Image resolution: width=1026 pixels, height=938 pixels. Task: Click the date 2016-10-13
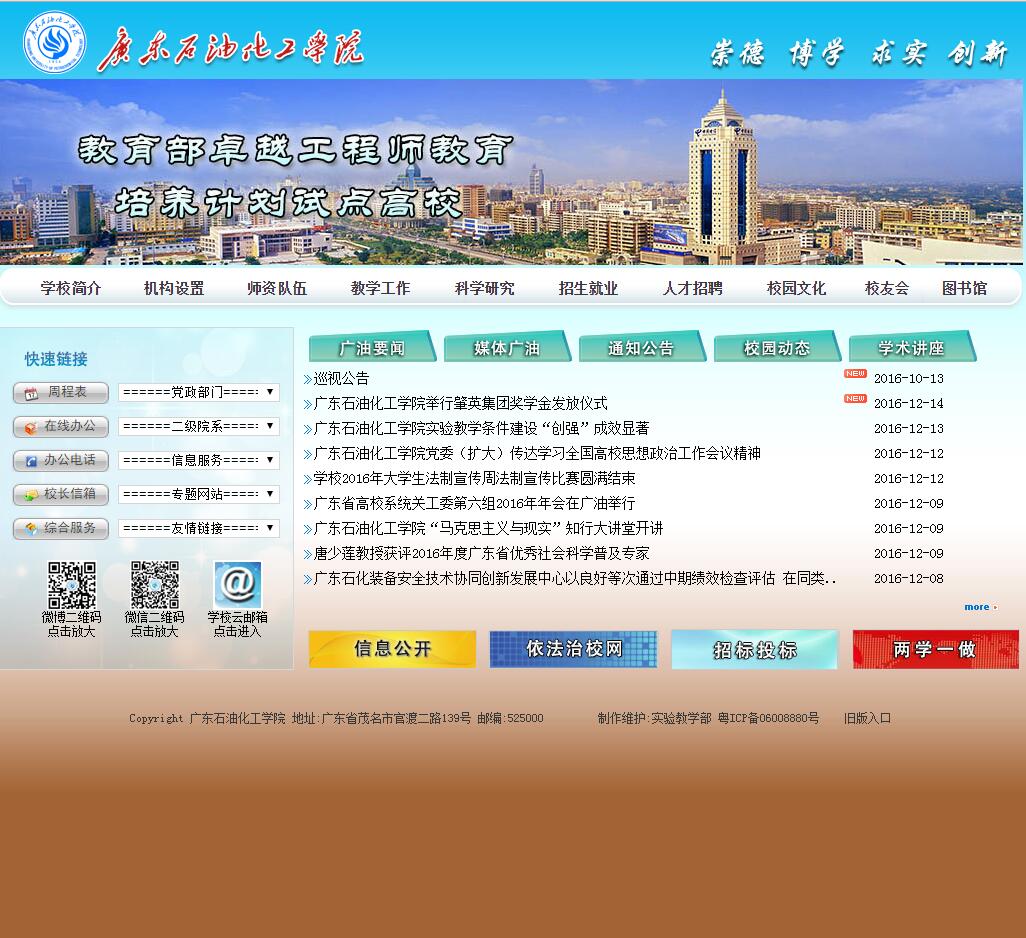tap(909, 379)
